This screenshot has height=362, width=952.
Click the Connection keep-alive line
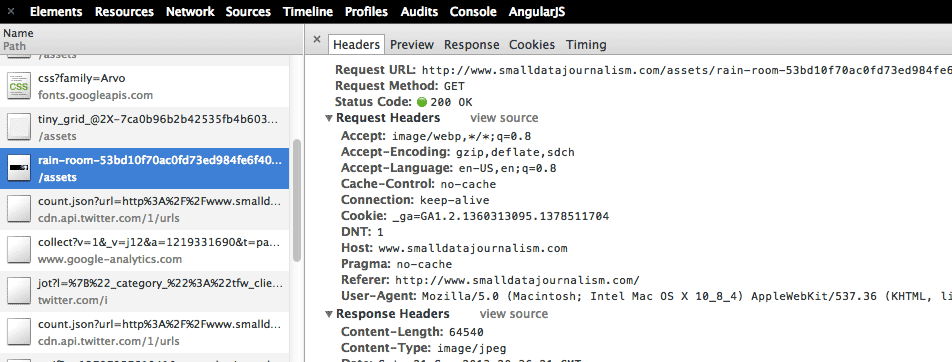pos(415,200)
